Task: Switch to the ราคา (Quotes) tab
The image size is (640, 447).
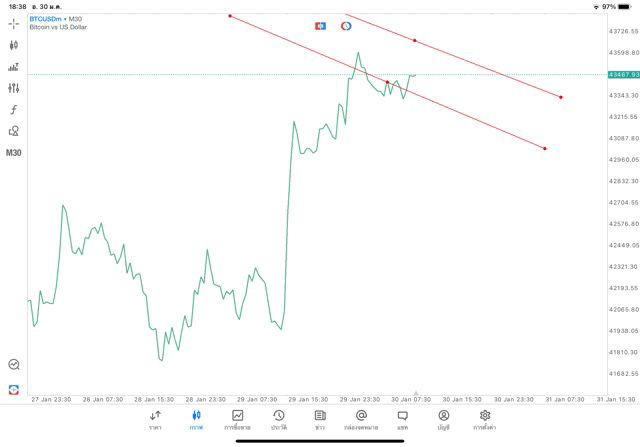Action: [155, 419]
